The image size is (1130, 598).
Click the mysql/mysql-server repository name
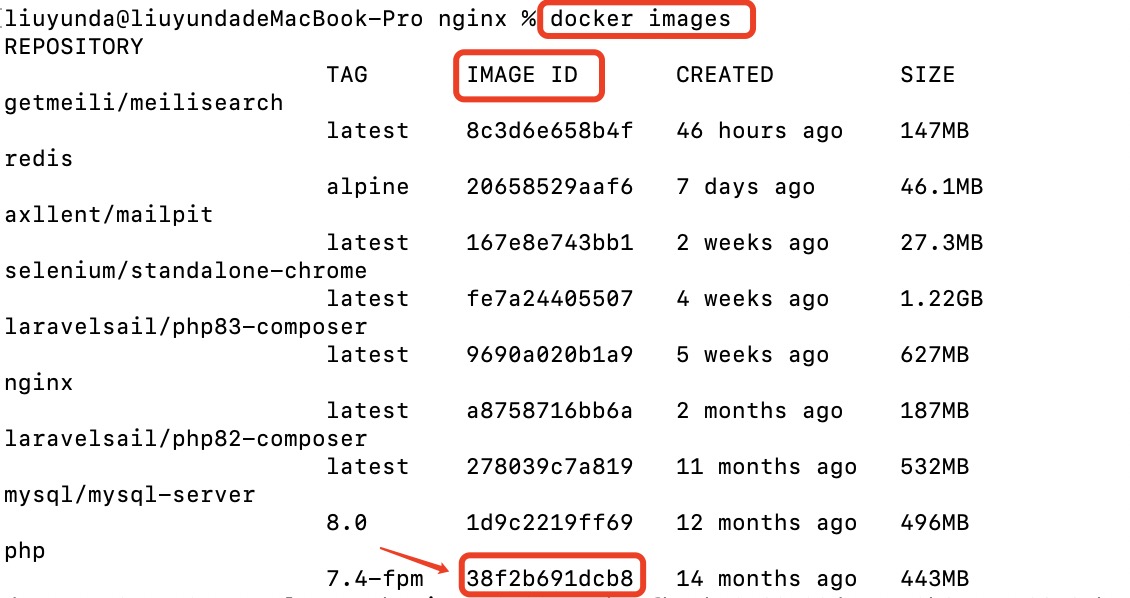[130, 495]
